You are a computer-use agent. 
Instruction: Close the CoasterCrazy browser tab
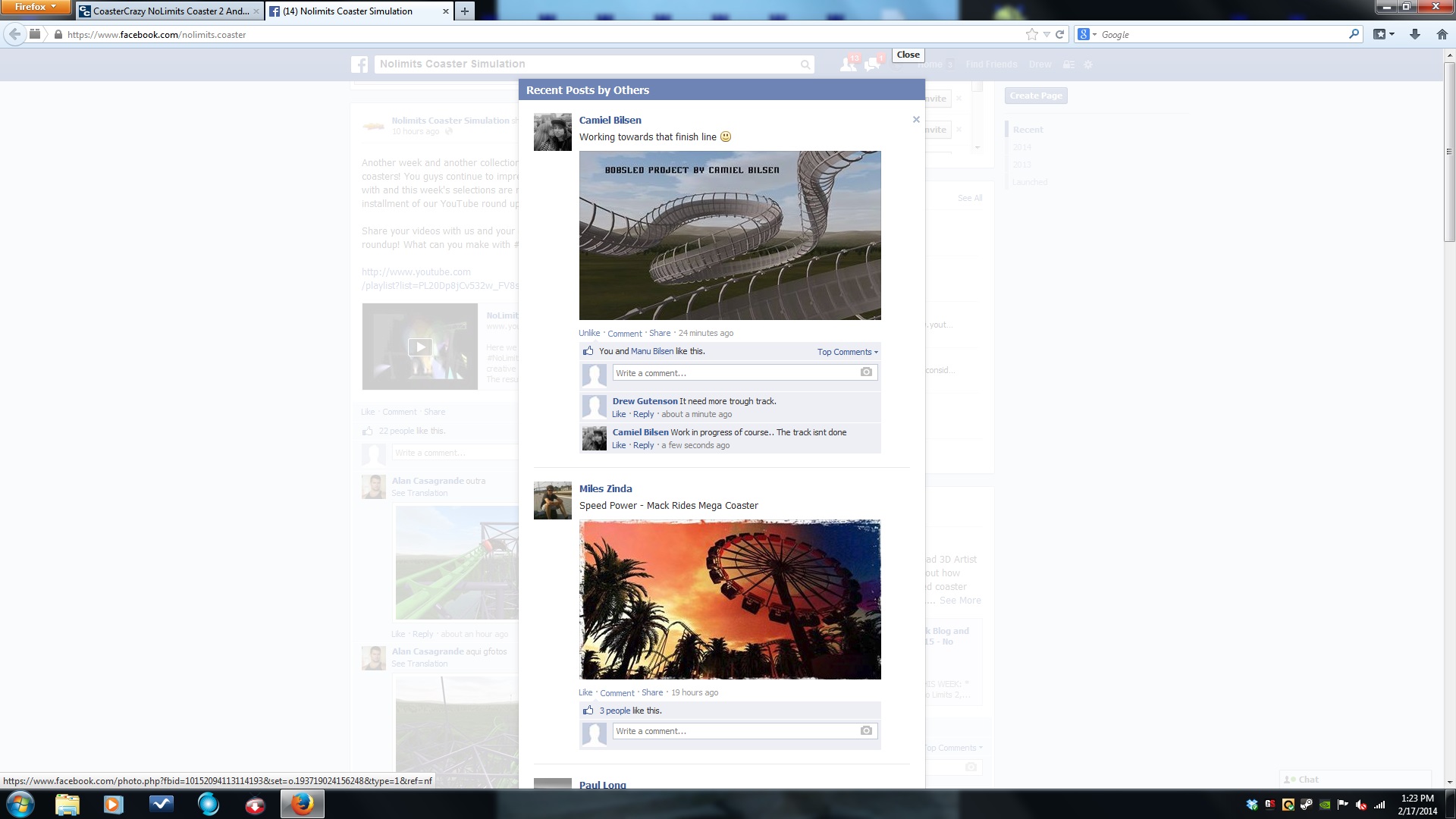pos(256,11)
